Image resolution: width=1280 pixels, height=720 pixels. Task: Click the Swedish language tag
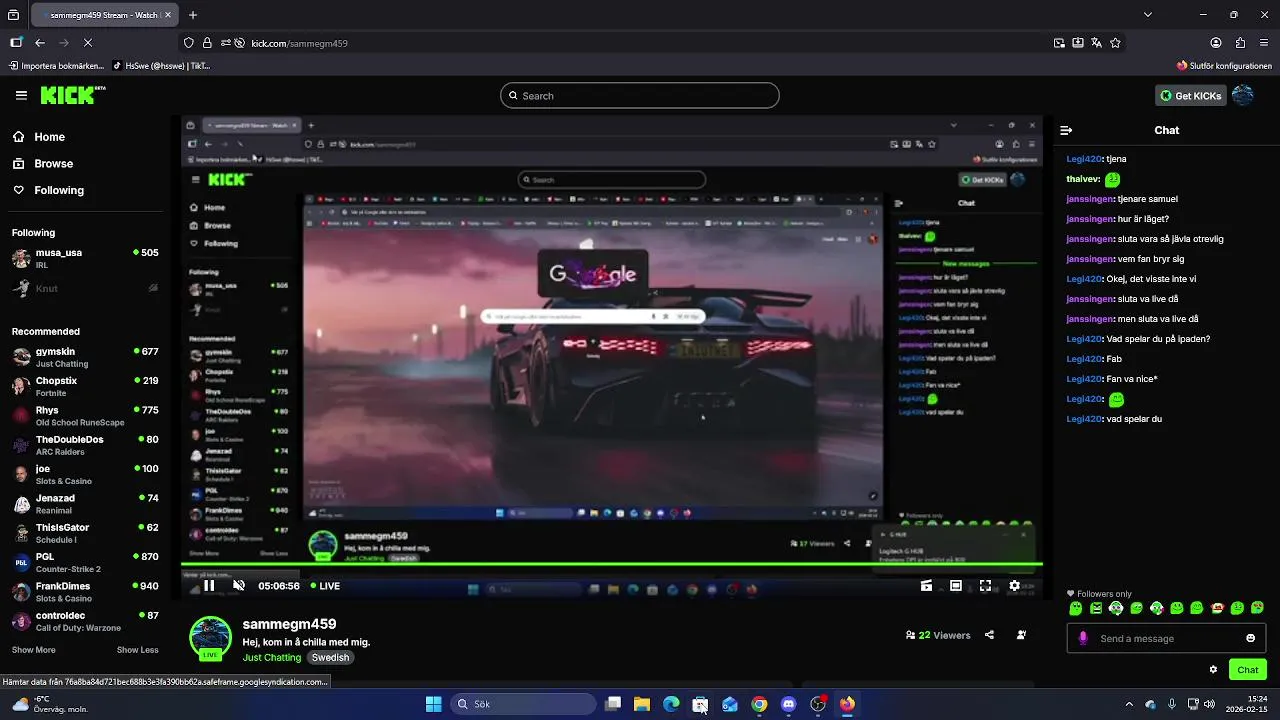330,657
